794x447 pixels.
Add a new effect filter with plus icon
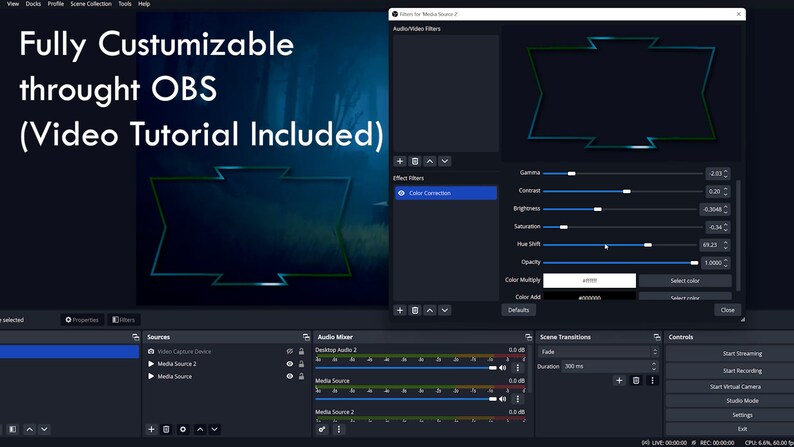(400, 310)
